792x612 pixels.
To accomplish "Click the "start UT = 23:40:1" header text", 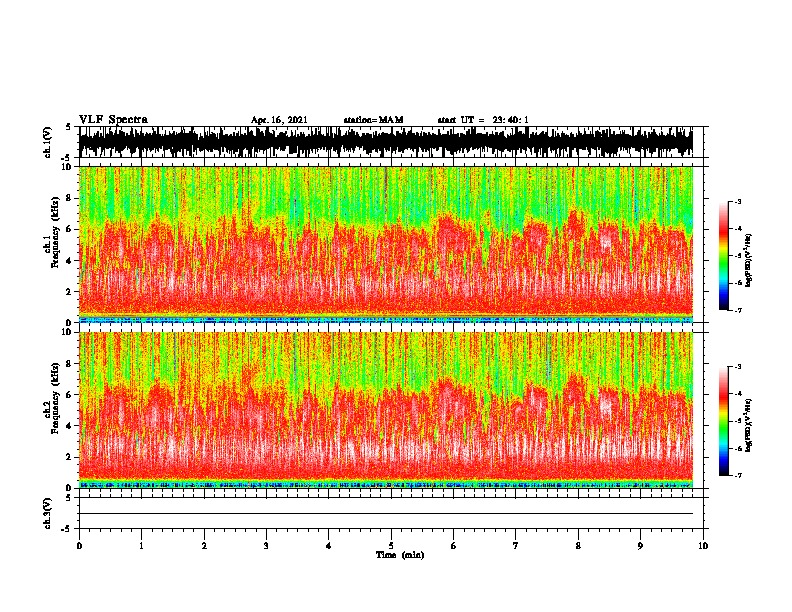I will point(483,120).
